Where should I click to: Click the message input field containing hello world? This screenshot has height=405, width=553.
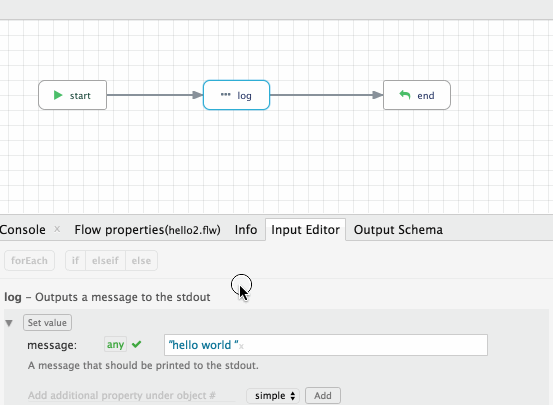click(x=326, y=345)
